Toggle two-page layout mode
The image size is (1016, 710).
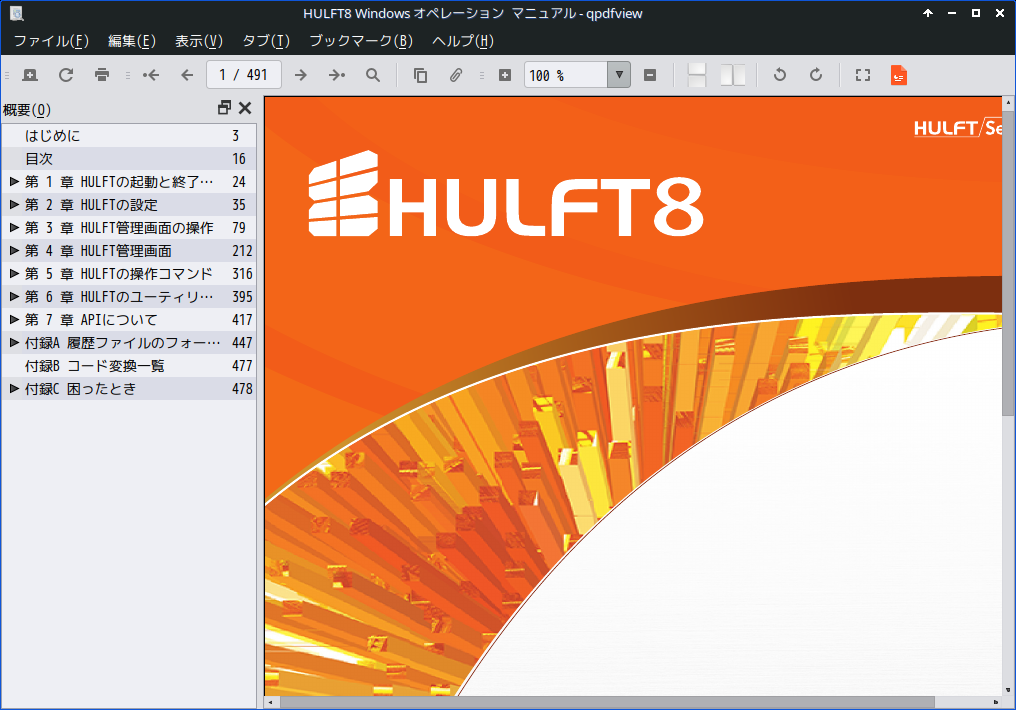(x=733, y=75)
